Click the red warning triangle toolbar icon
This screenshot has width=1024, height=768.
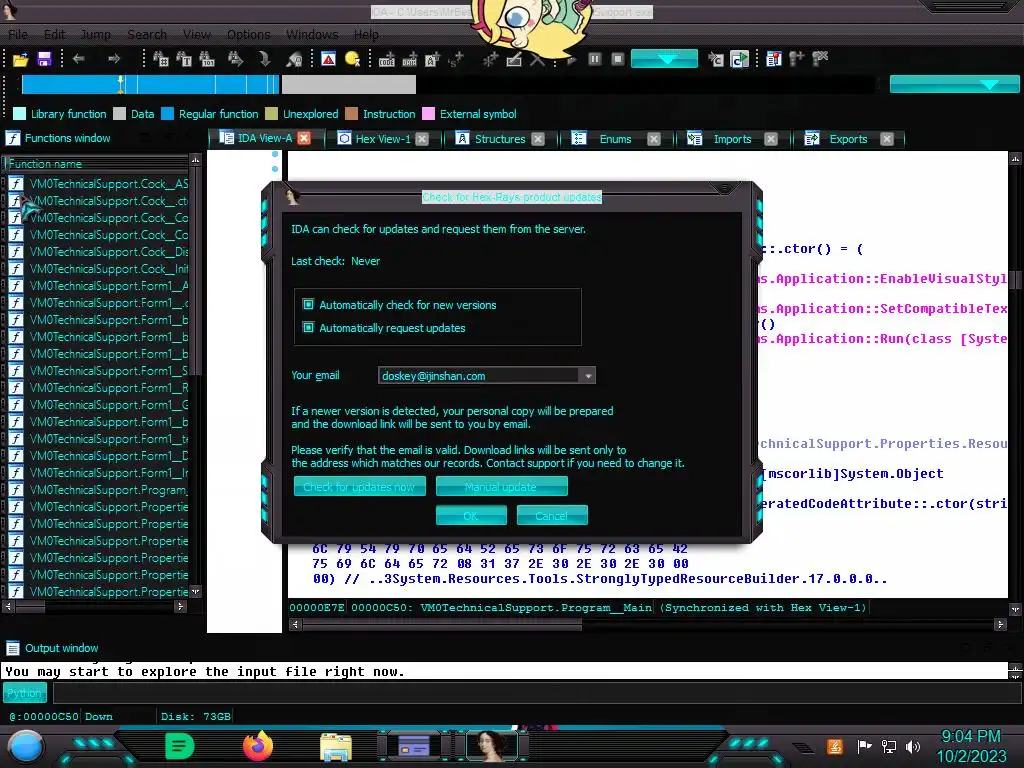tap(328, 59)
